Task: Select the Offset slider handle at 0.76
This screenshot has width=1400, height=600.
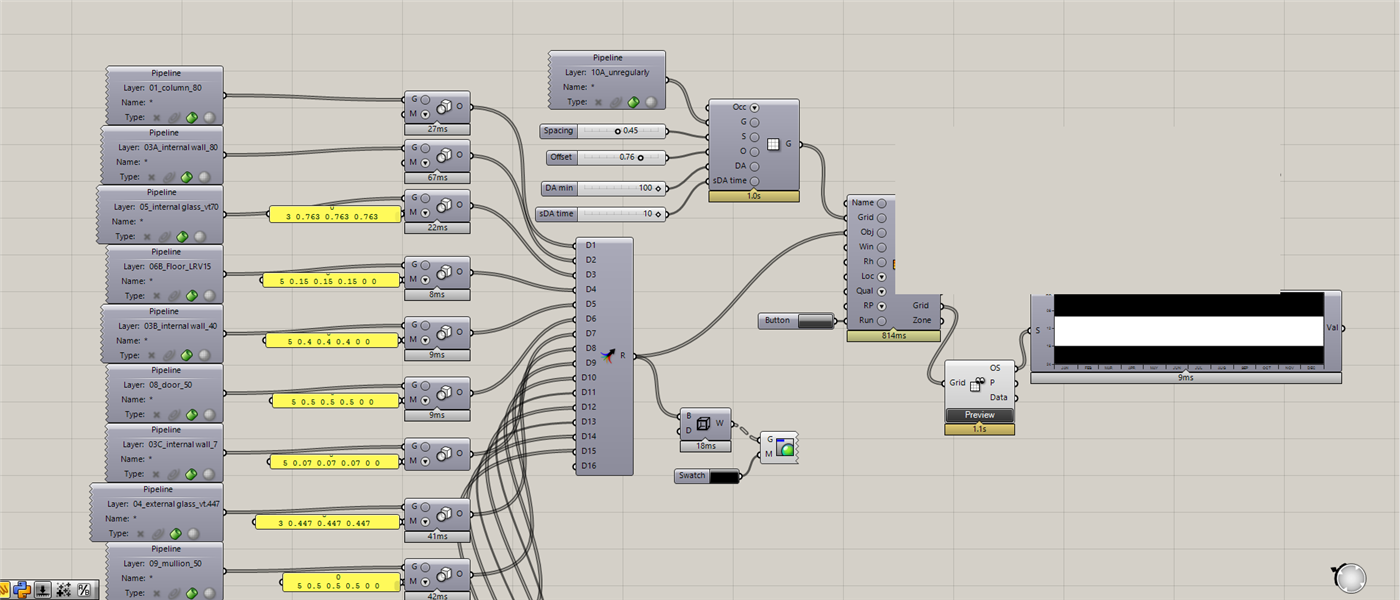Action: click(x=640, y=157)
